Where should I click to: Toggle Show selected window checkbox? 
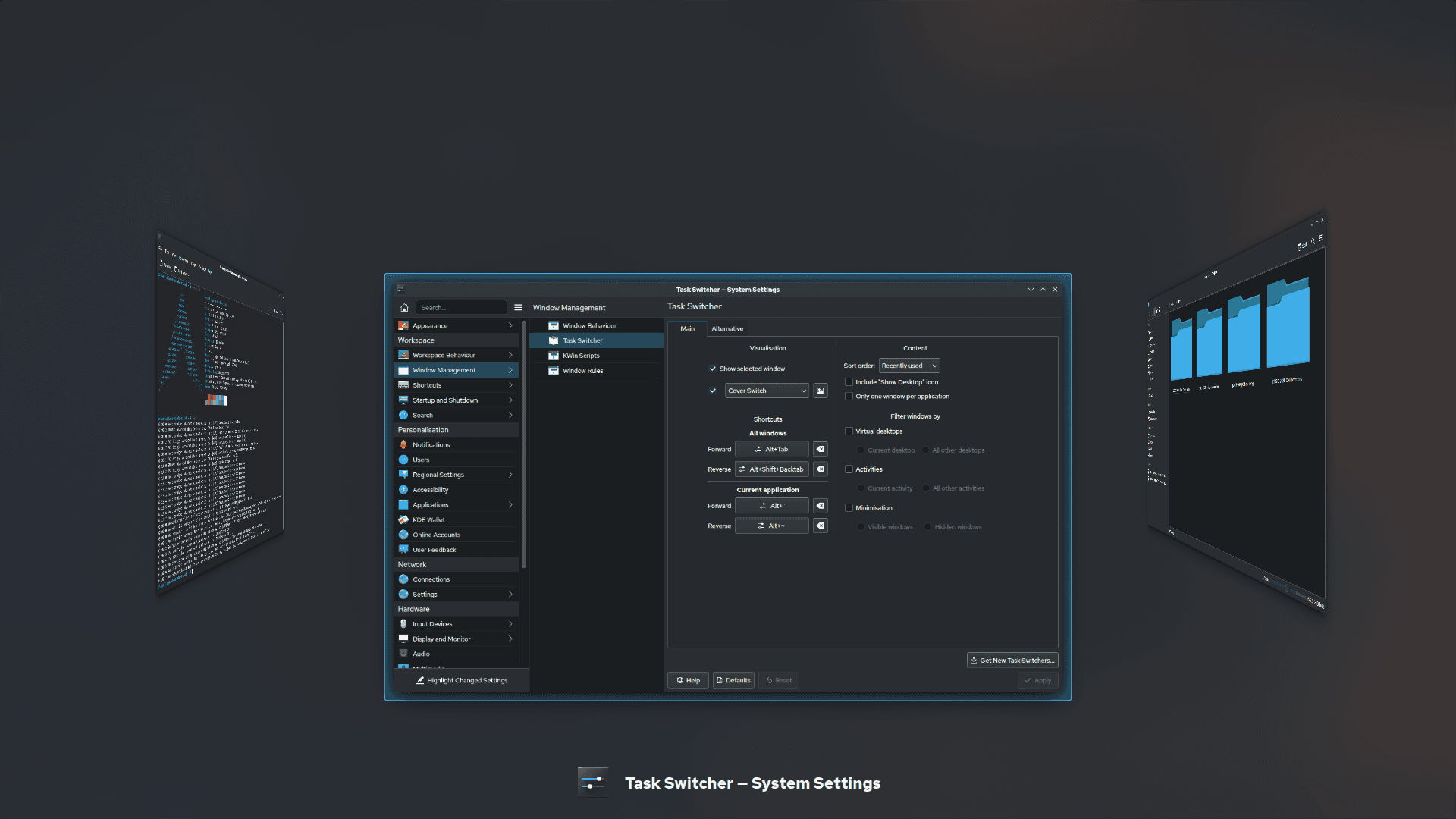[x=713, y=369]
